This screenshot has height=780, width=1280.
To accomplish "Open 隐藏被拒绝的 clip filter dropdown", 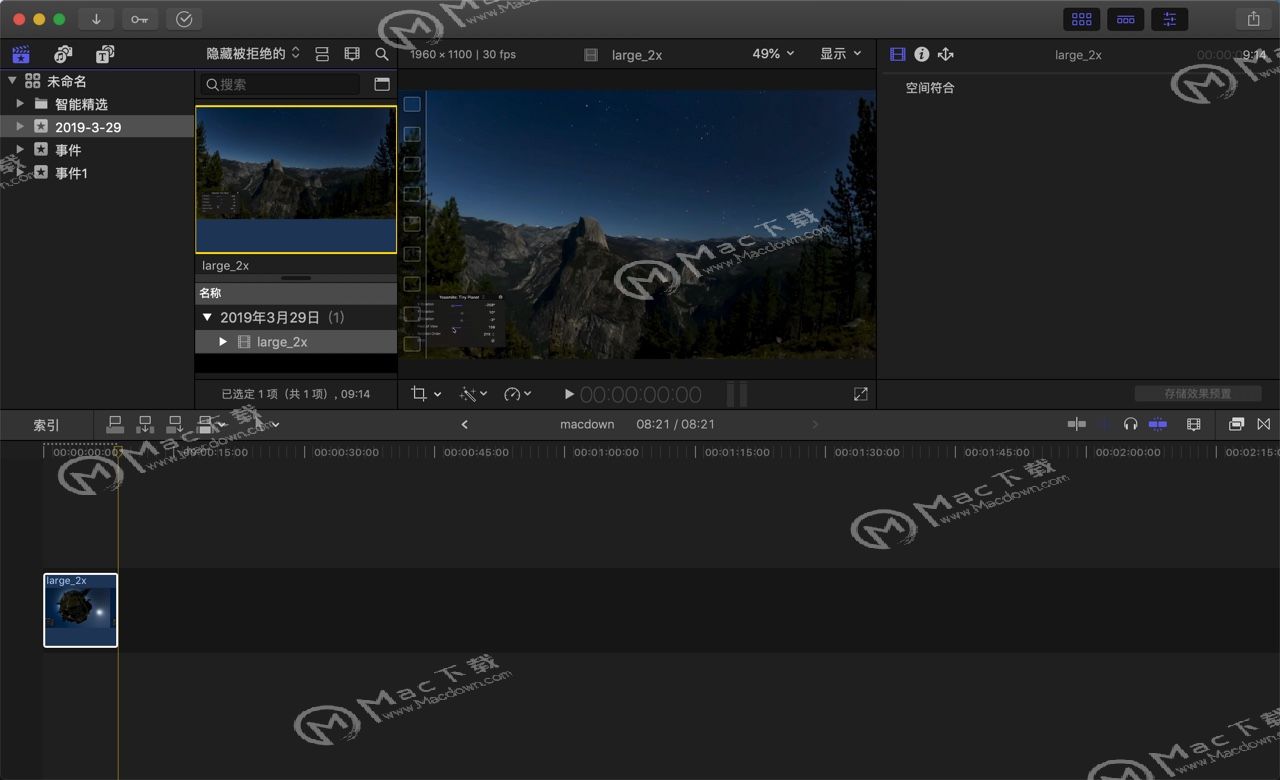I will (x=253, y=54).
